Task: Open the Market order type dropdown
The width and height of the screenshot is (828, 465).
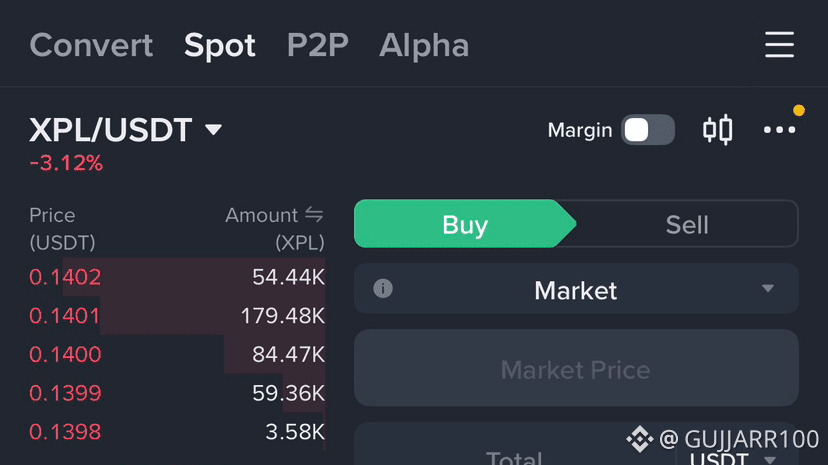Action: [x=767, y=289]
